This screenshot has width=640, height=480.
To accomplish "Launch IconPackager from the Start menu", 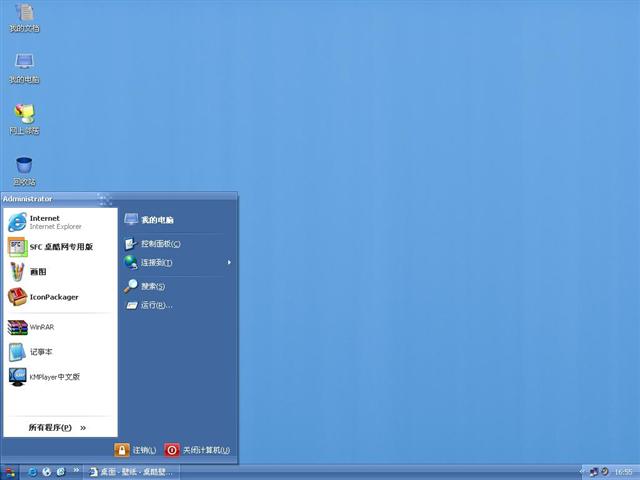I will pos(60,297).
